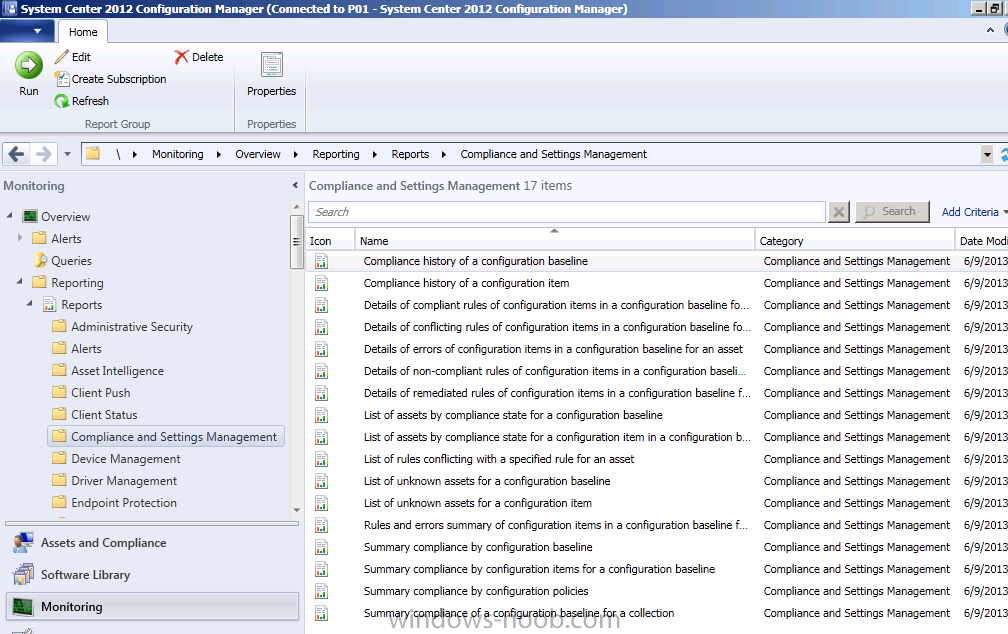Image resolution: width=1008 pixels, height=634 pixels.
Task: Open navigation history dropdown arrow
Action: (67, 154)
